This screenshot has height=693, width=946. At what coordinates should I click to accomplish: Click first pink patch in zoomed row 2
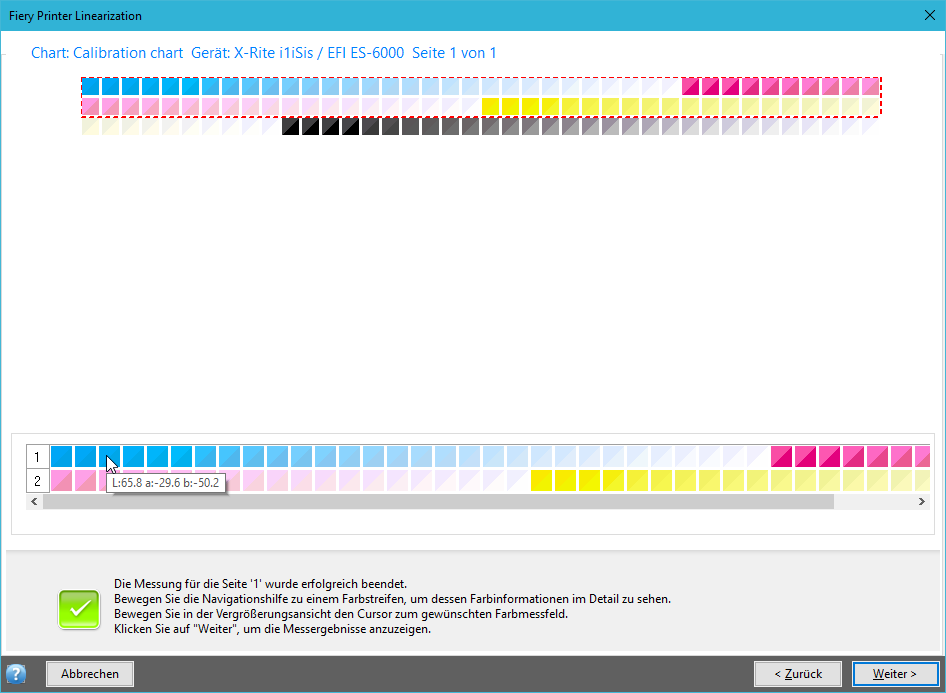pos(62,481)
